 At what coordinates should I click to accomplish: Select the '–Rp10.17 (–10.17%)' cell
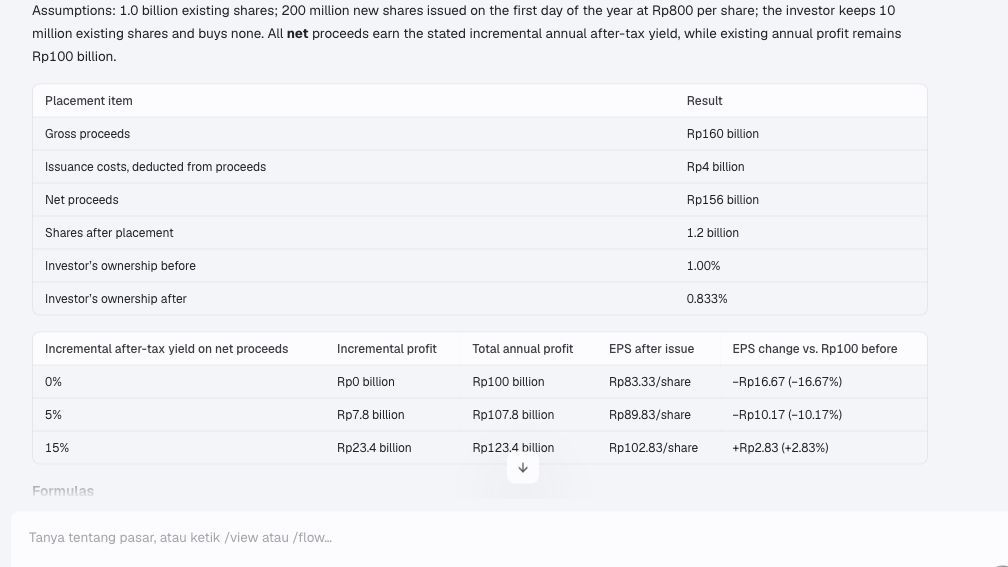[x=787, y=415]
